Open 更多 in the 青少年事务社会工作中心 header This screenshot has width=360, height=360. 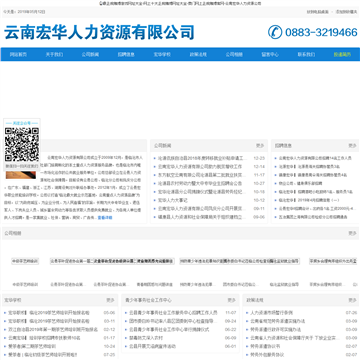232,300
